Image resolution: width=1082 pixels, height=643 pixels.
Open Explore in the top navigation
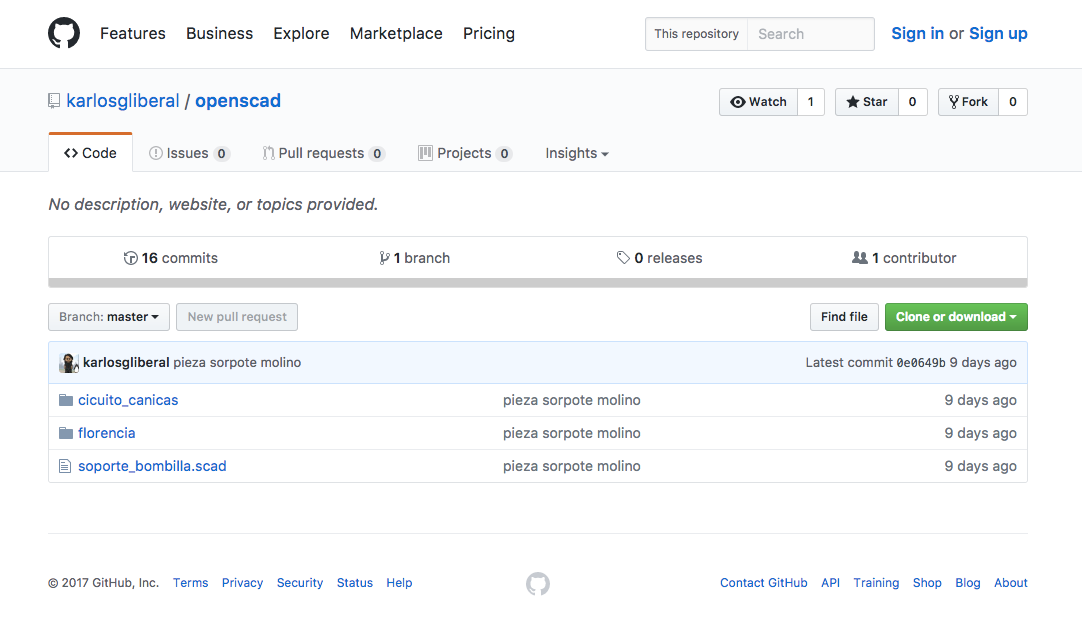click(302, 34)
